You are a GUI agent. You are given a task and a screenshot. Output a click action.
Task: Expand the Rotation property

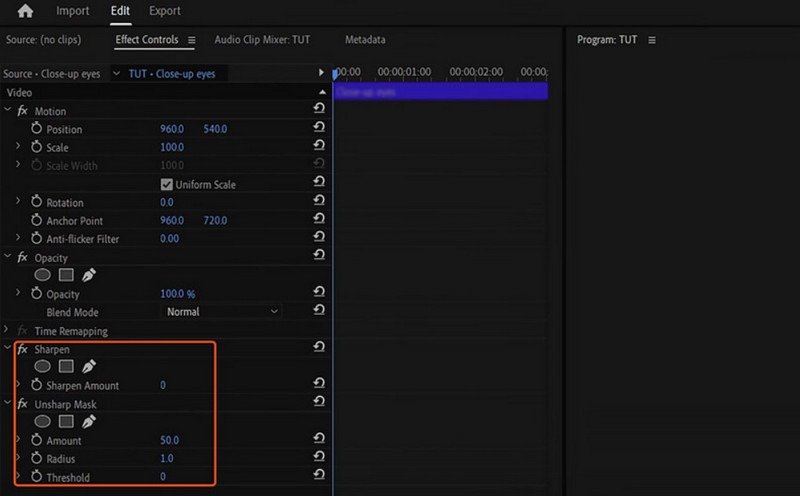pyautogui.click(x=17, y=203)
